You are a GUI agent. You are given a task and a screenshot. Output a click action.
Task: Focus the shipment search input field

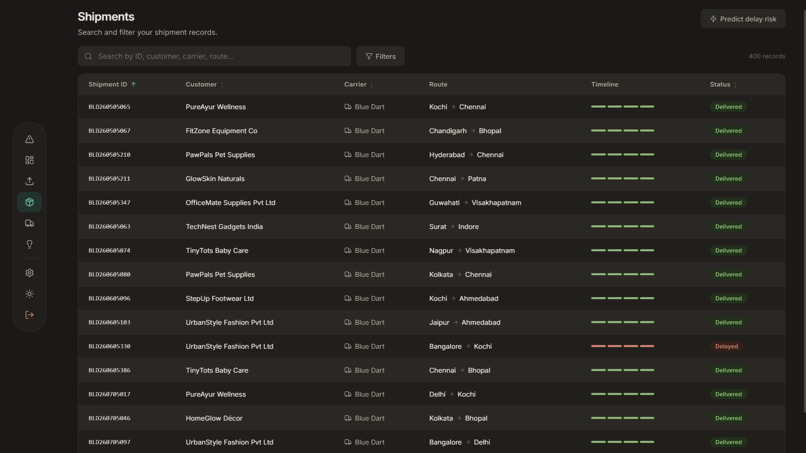click(214, 56)
